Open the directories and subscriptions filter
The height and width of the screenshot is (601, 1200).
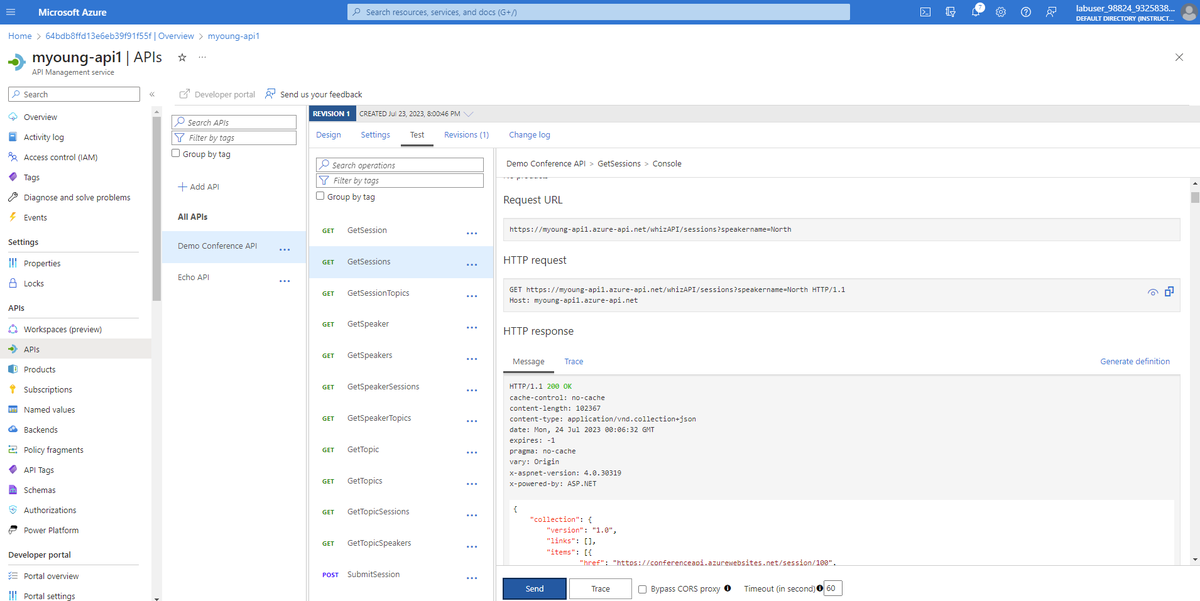(951, 12)
